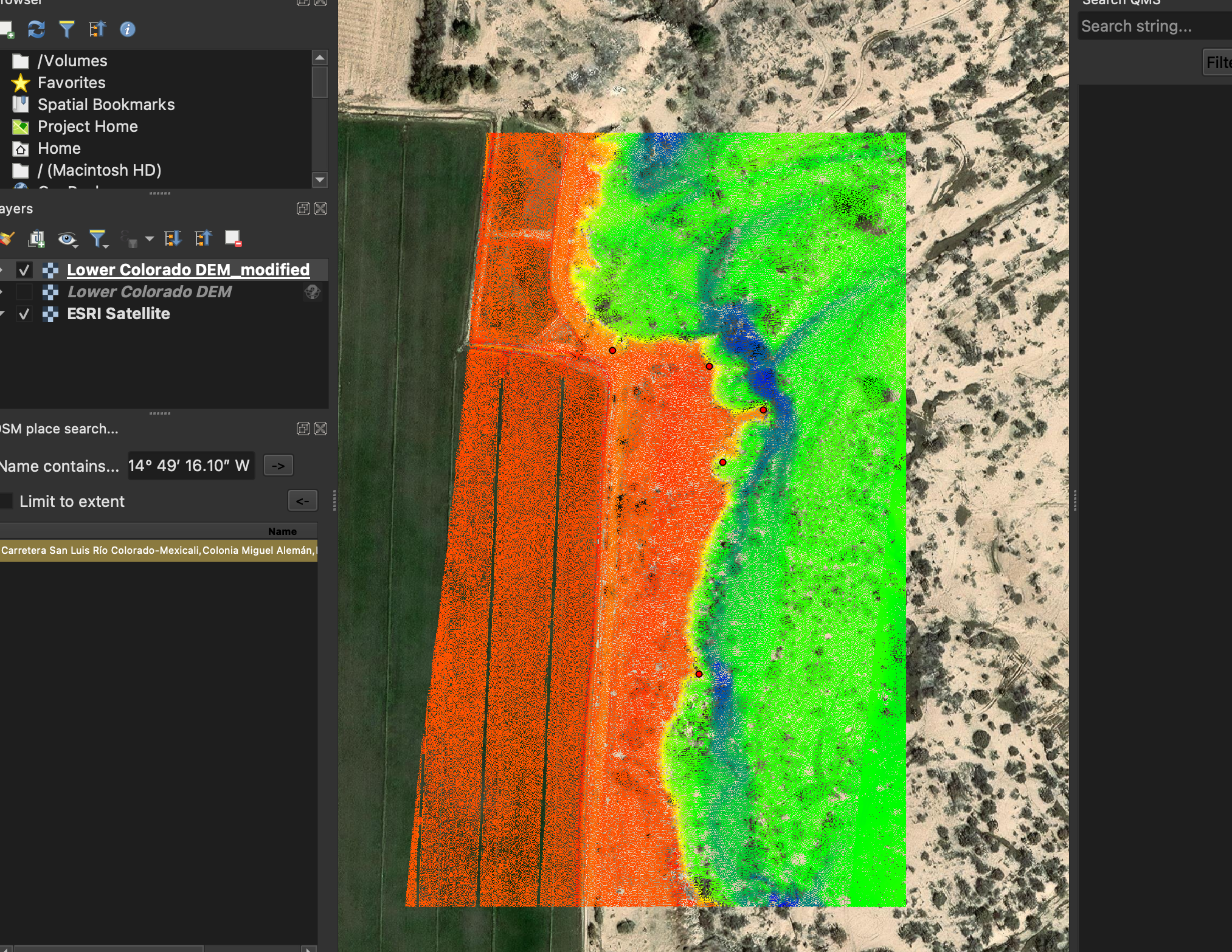Select Lower Colorado DEM layer name
The height and width of the screenshot is (952, 1232).
click(149, 292)
